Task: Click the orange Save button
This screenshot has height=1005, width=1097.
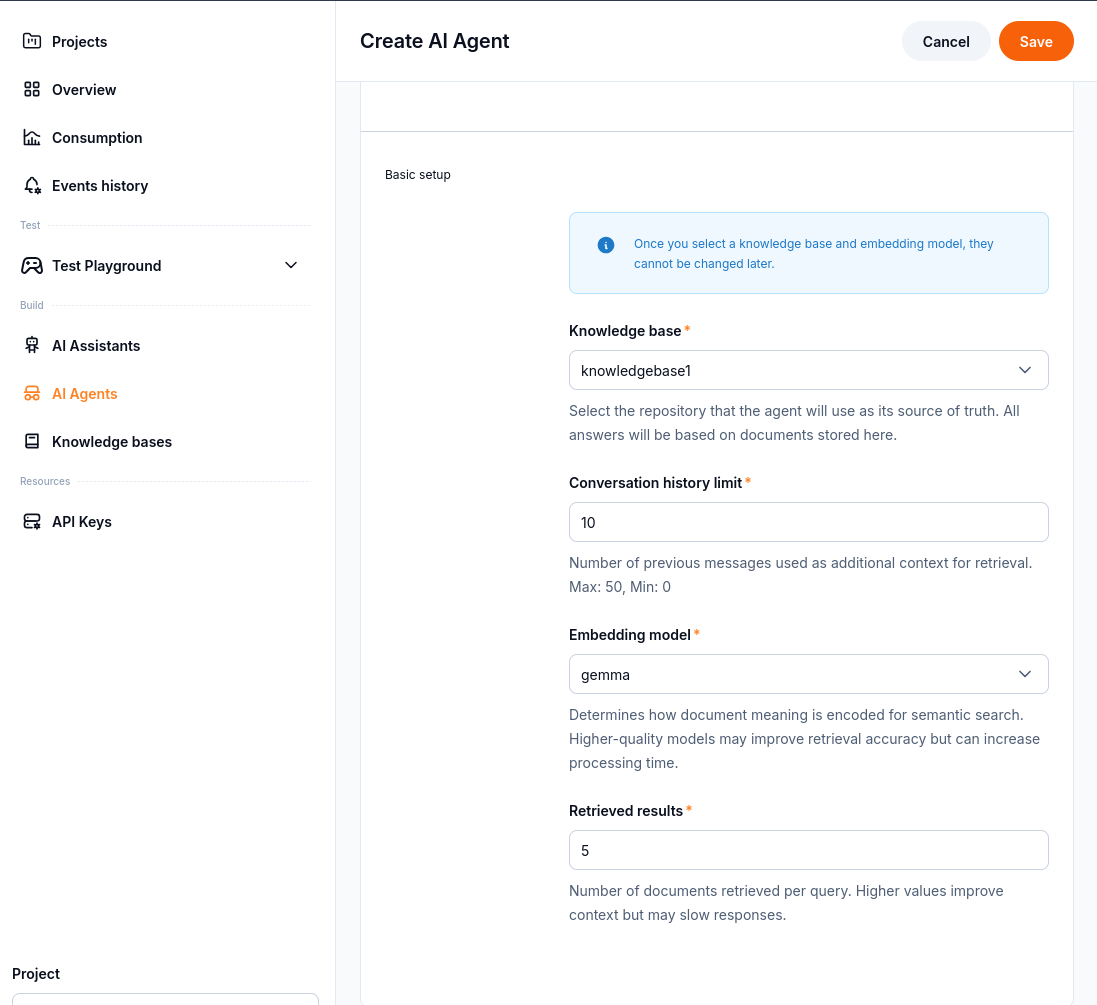Action: pyautogui.click(x=1035, y=41)
